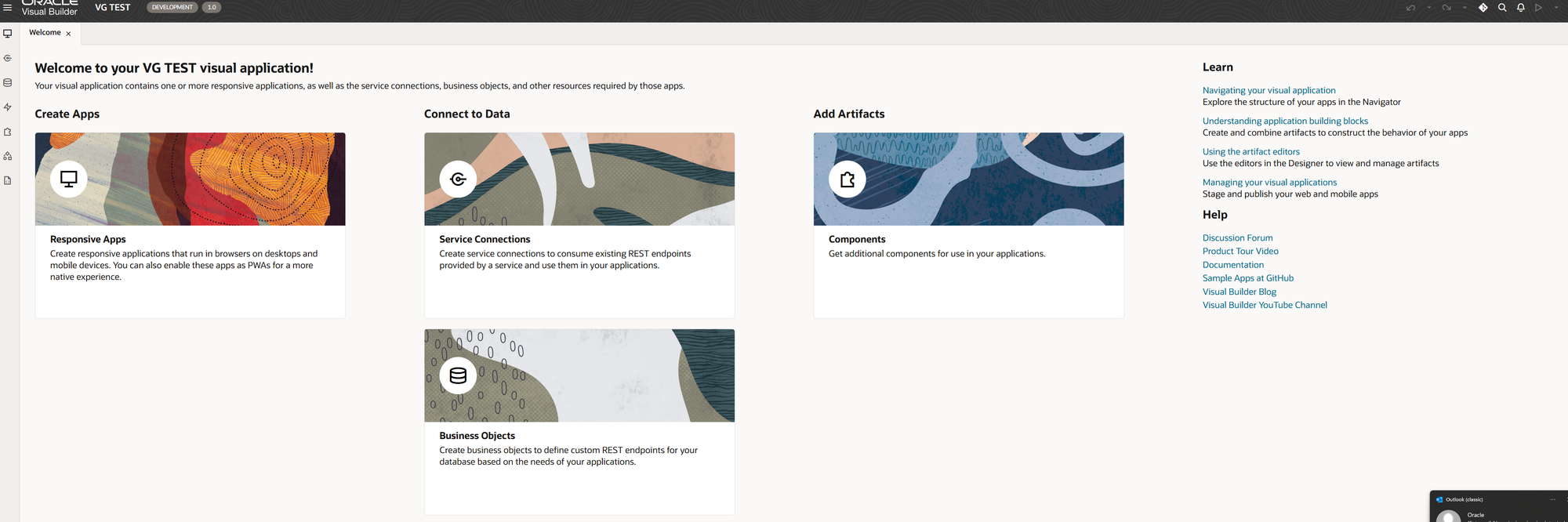Open Sample Apps at GitHub link
The width and height of the screenshot is (1568, 522).
pos(1247,278)
